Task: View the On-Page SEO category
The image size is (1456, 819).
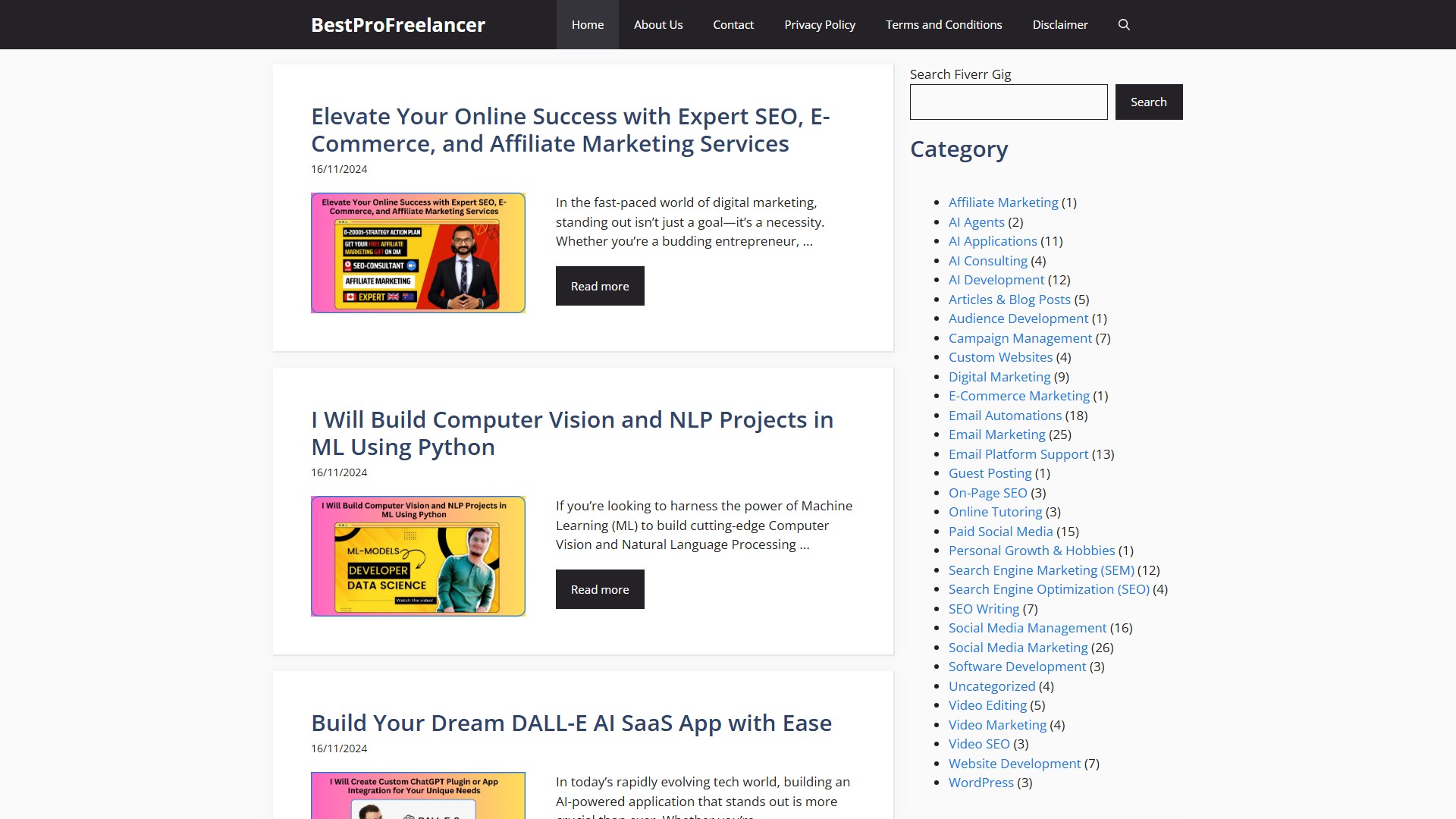Action: coord(988,493)
